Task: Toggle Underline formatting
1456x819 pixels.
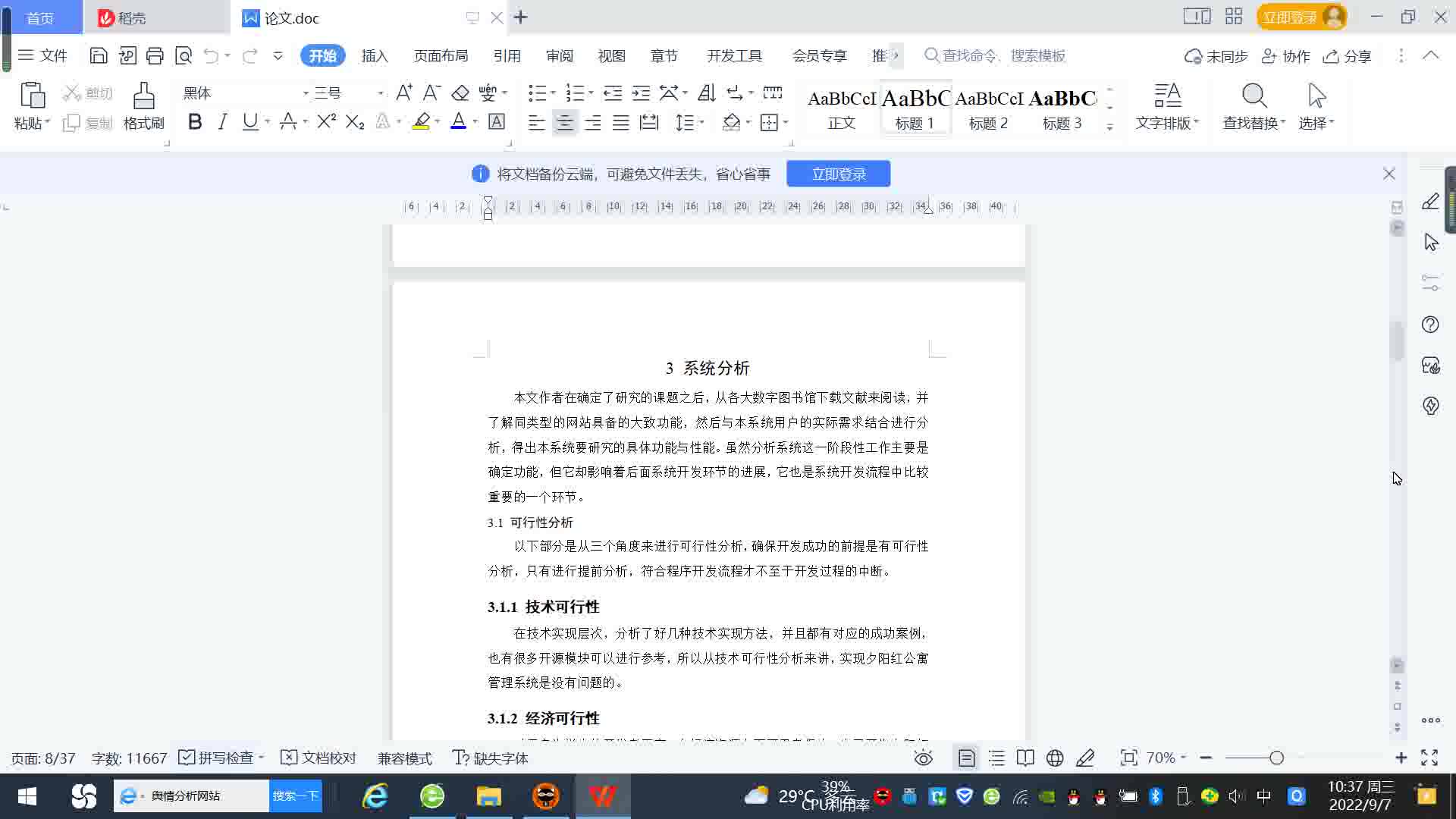Action: pos(249,121)
